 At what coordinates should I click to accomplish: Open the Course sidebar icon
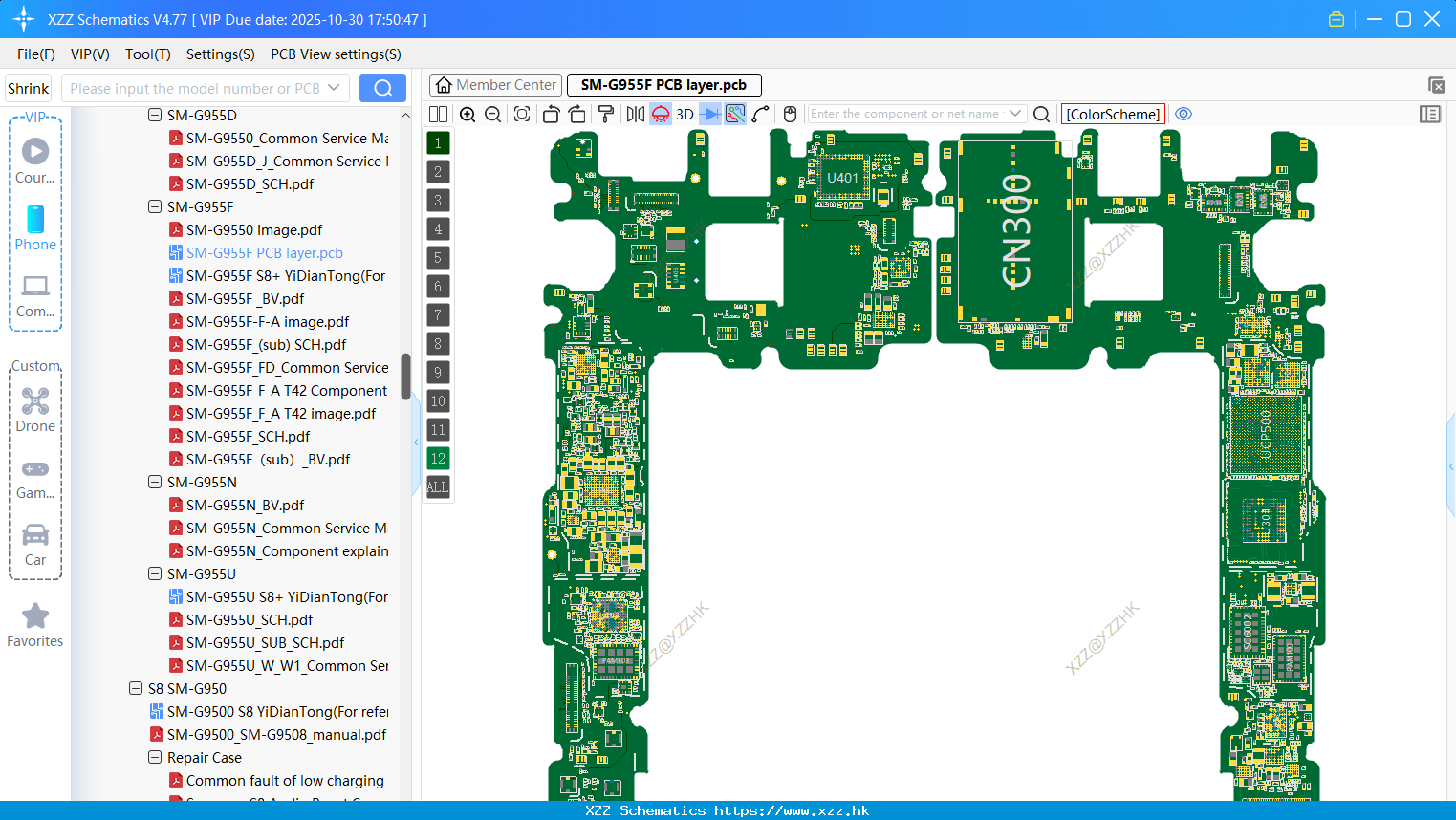(35, 161)
